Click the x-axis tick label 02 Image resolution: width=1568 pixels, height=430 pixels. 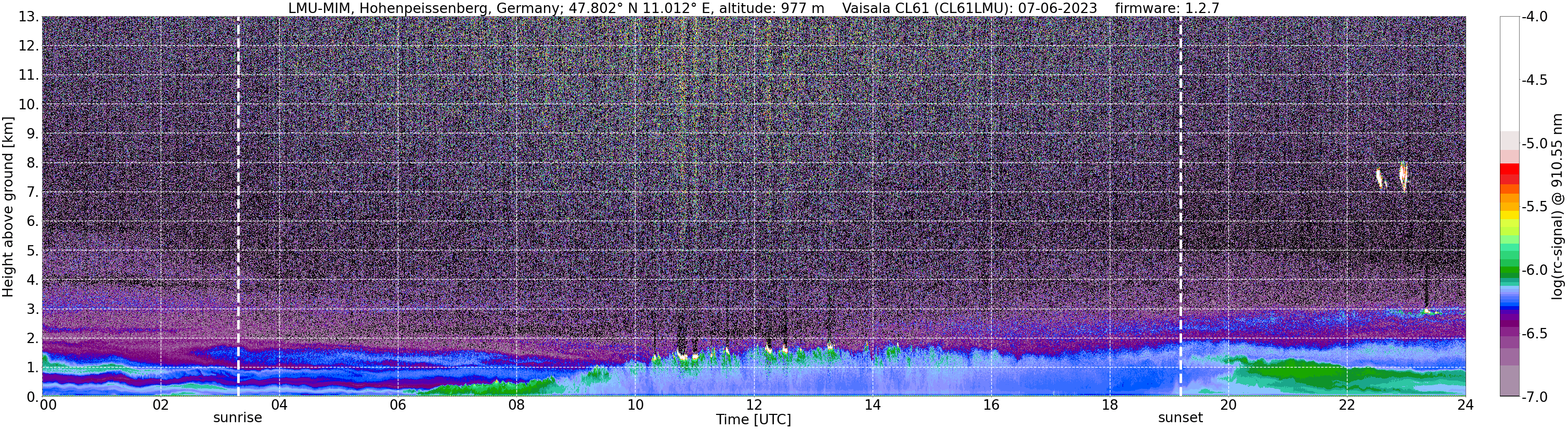tap(161, 406)
